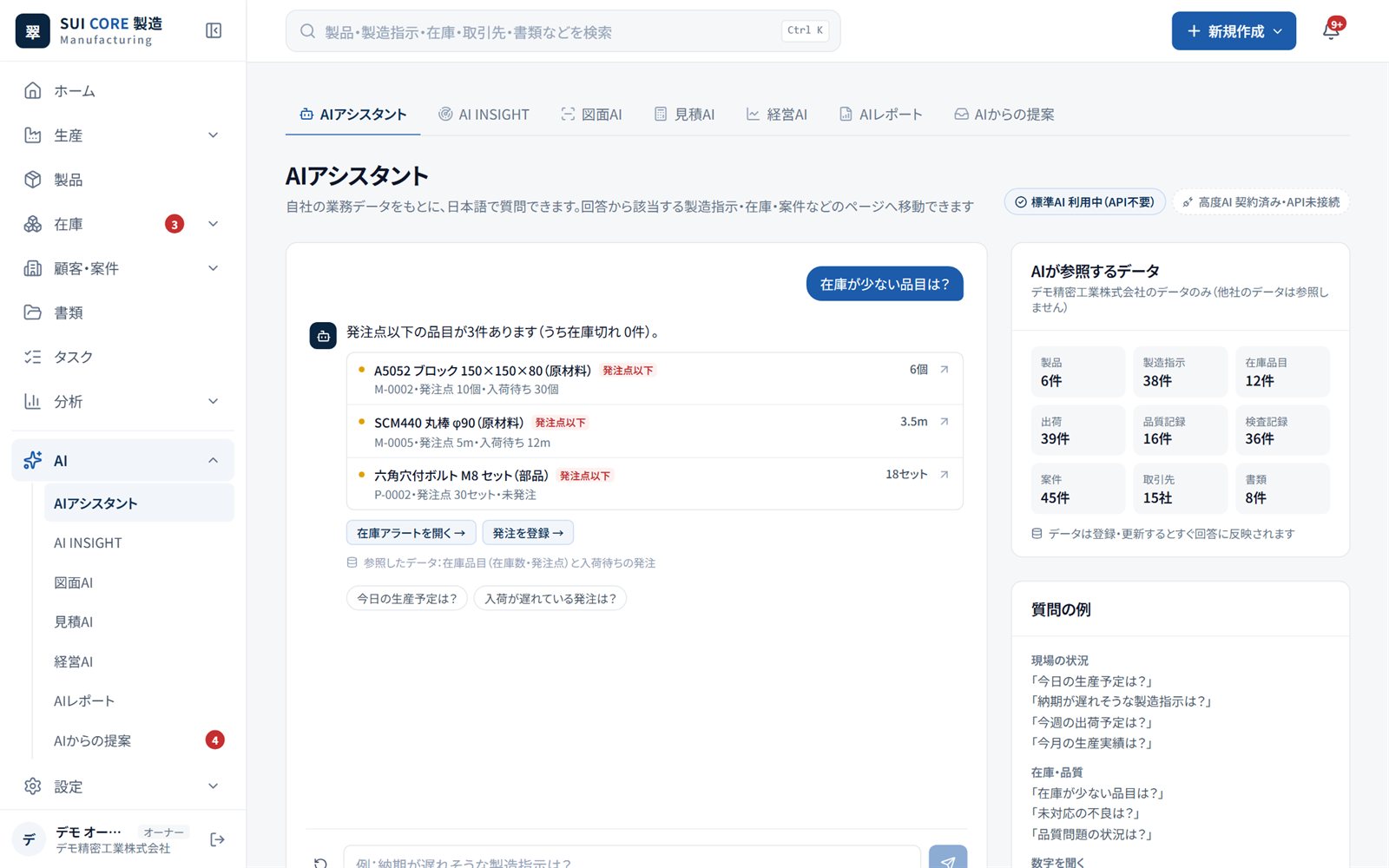Expand the 生産 menu chevron
The width and height of the screenshot is (1389, 868).
[214, 135]
